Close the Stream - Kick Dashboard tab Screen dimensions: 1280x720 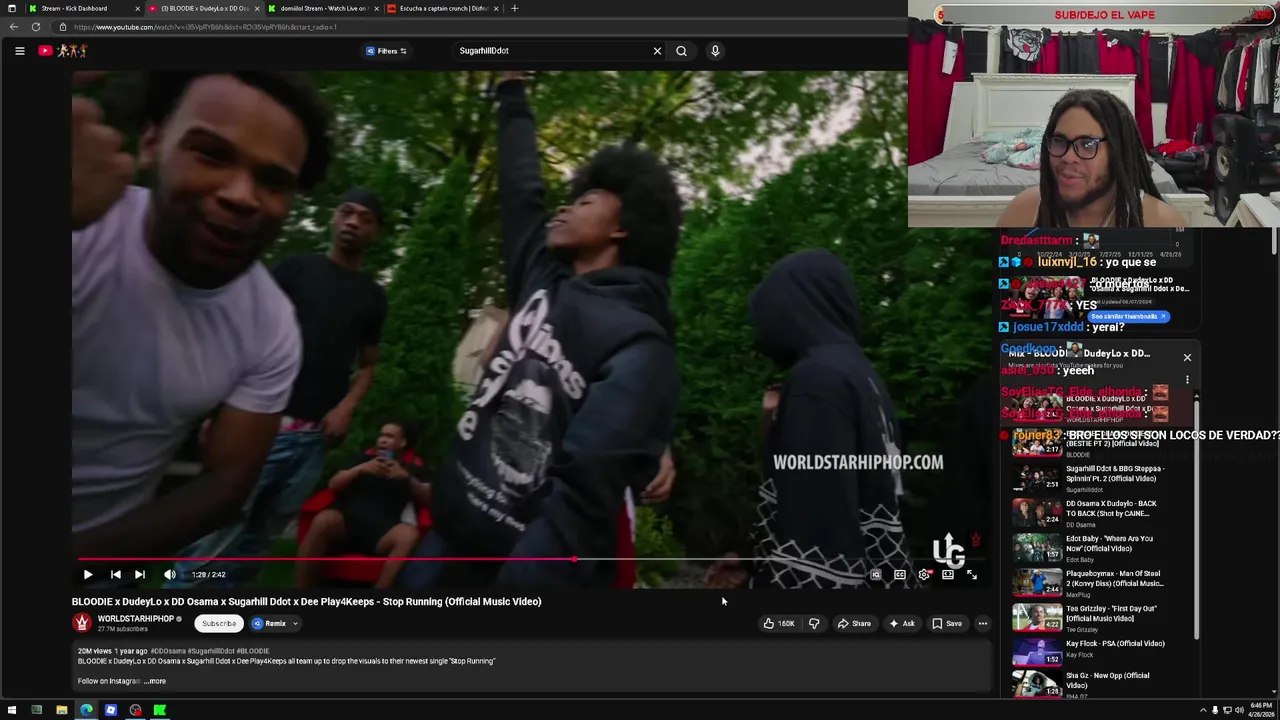pos(137,9)
